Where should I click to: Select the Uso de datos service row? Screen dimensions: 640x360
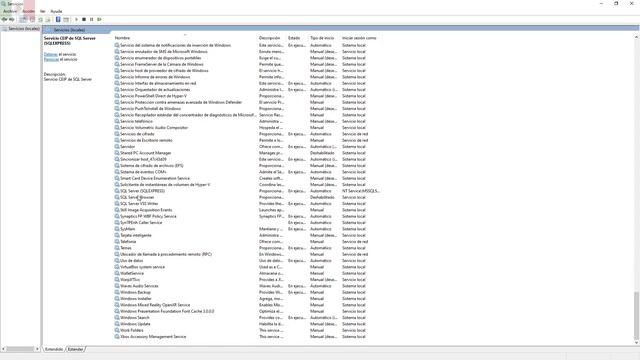click(247, 261)
